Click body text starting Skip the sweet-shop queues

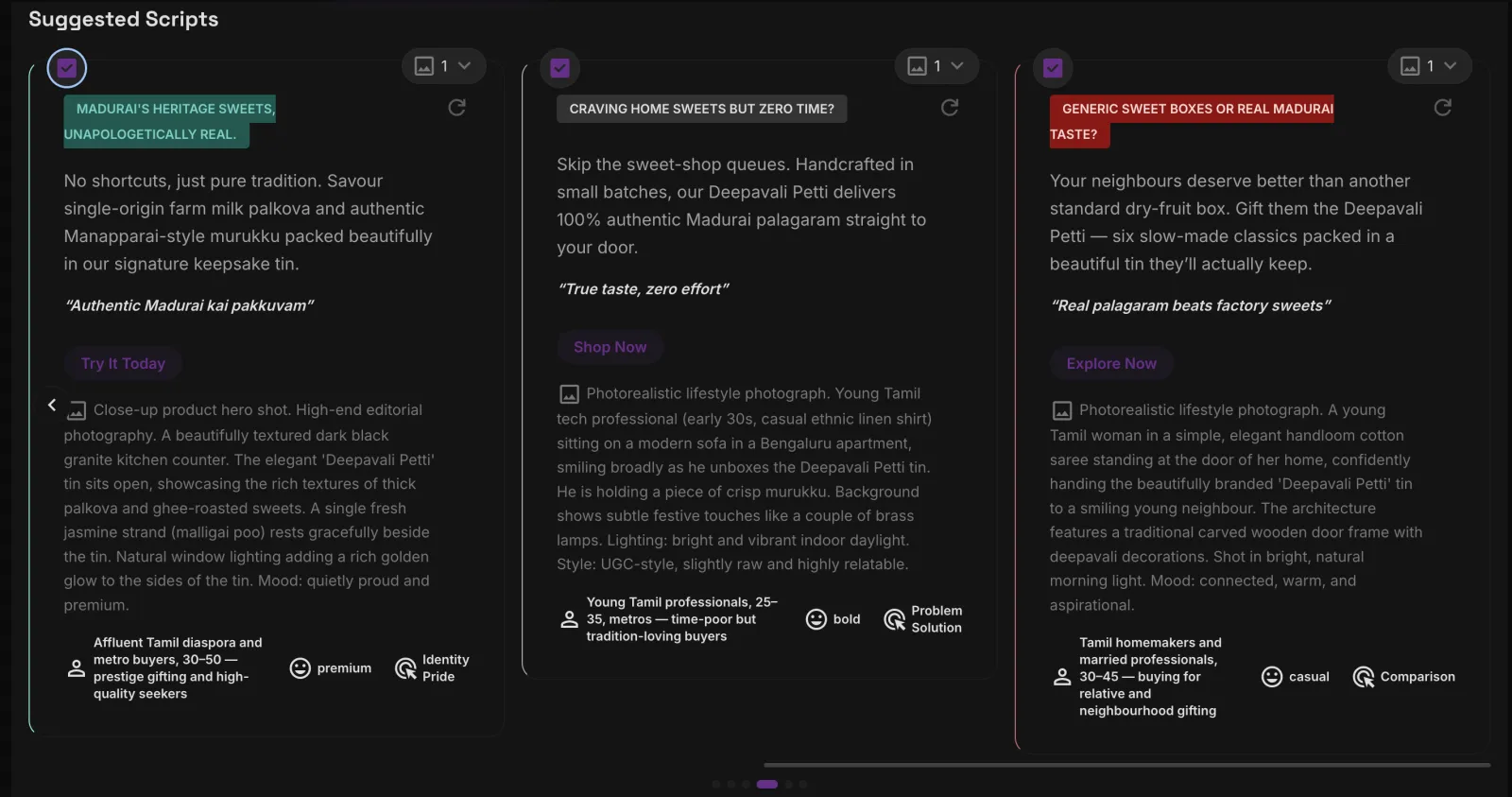[x=742, y=206]
